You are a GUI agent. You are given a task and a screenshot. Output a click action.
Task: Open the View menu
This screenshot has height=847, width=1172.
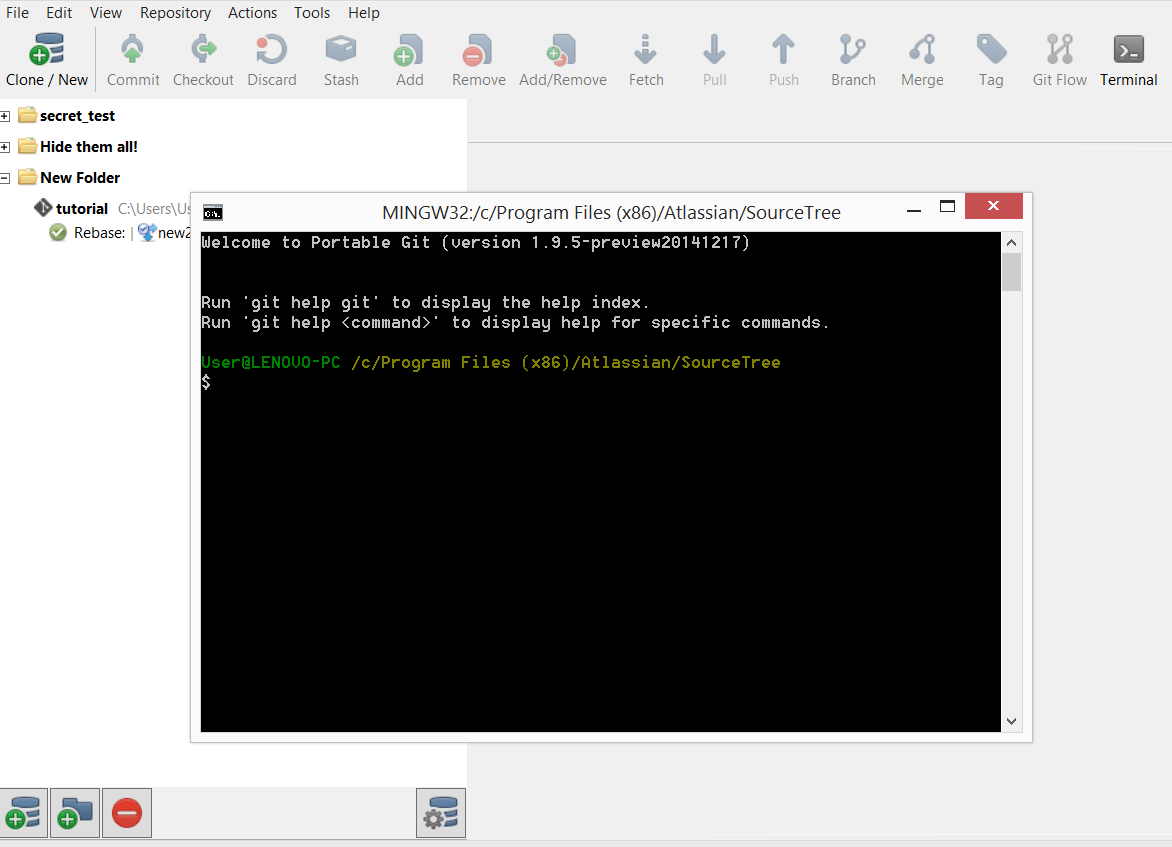[x=105, y=13]
